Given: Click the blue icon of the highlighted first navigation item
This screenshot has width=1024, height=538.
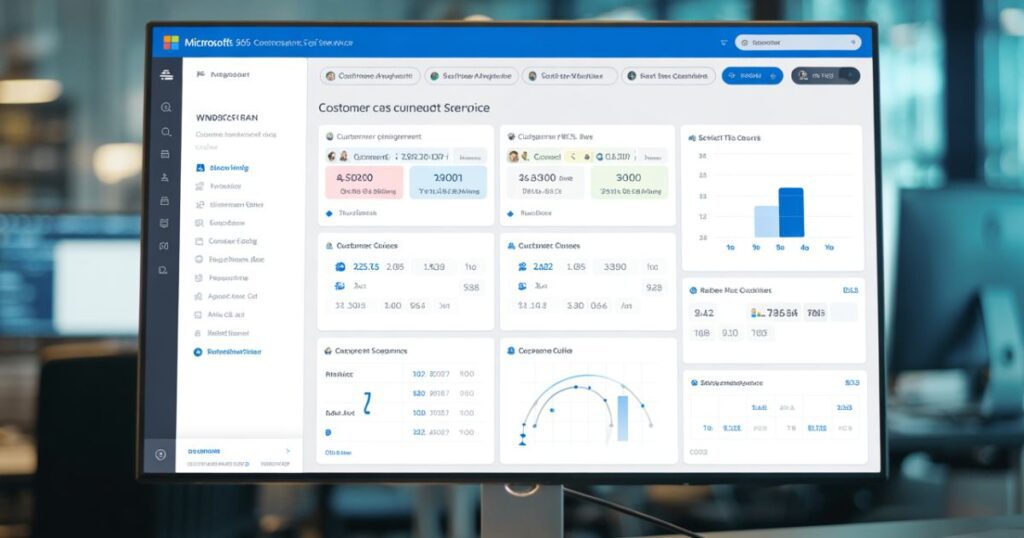Looking at the screenshot, I should (200, 168).
